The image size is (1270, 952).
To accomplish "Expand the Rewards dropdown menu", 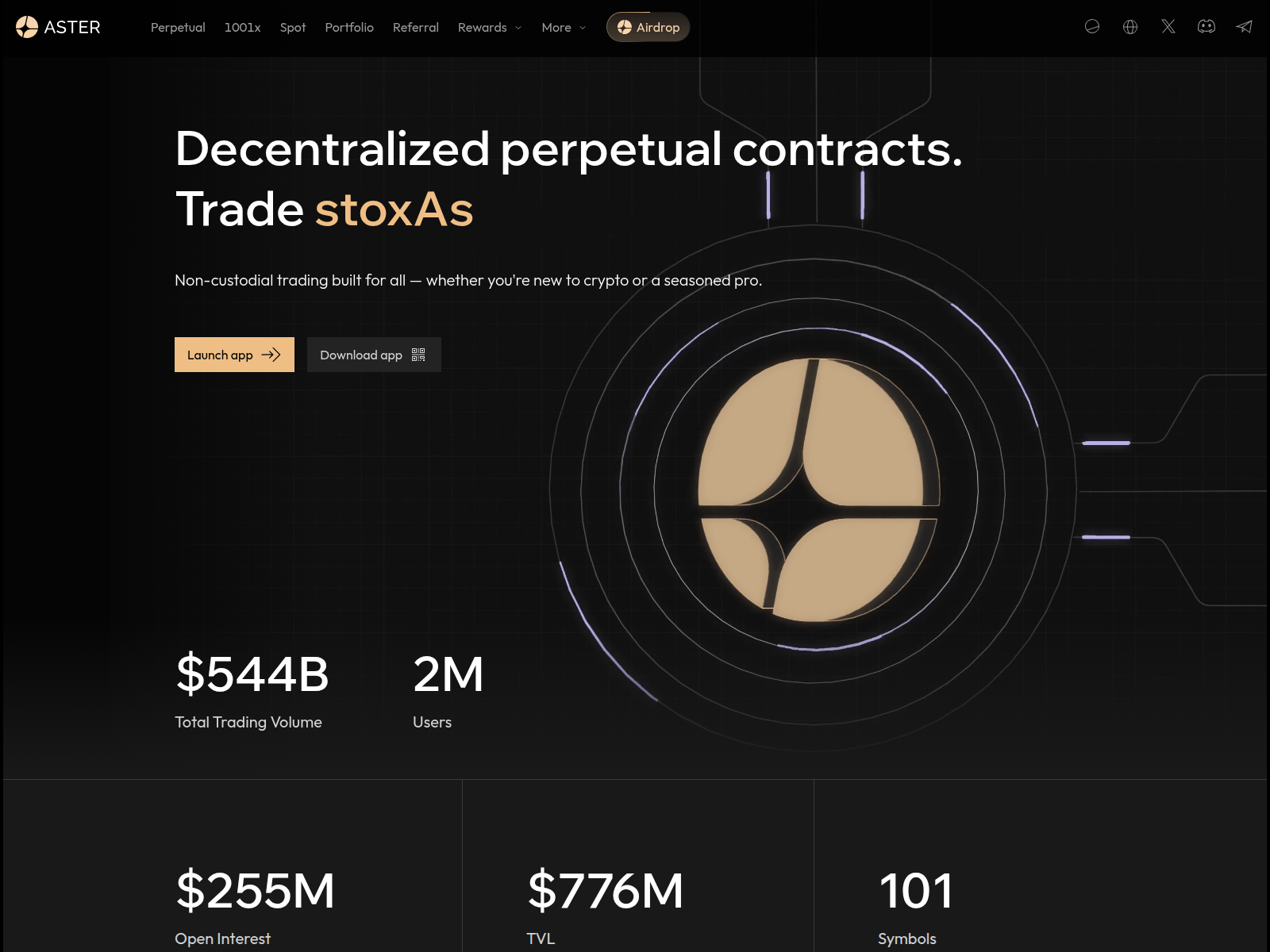I will (x=489, y=28).
